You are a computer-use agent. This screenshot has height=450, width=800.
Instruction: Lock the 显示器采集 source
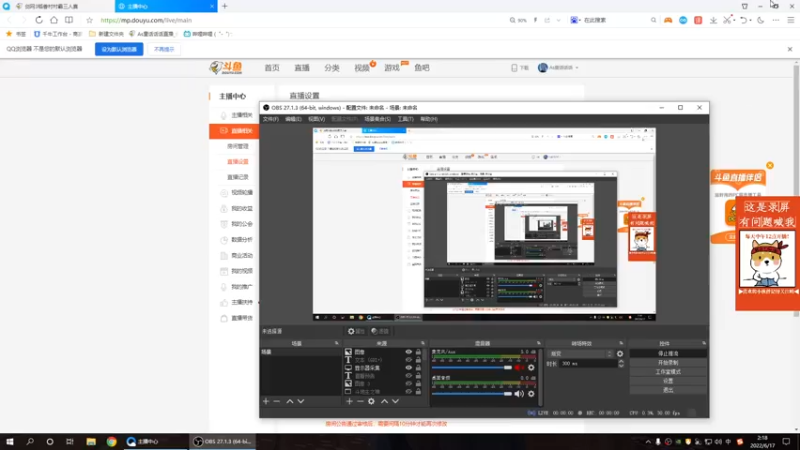point(418,368)
